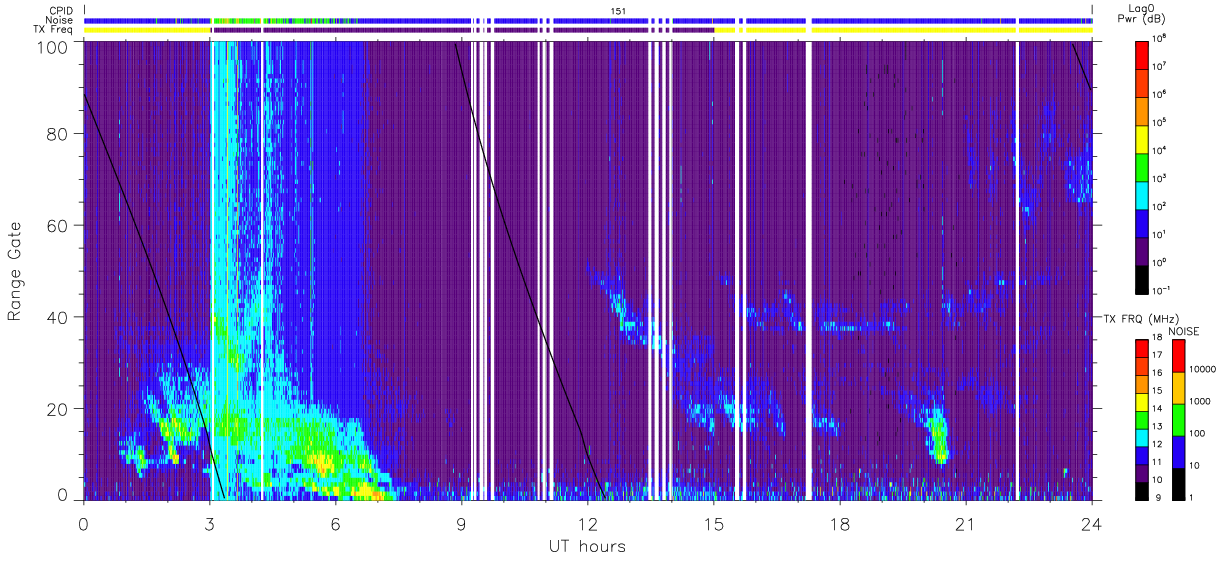
Task: Select the 'TX Freq' strip label at top left
Action: [54, 29]
